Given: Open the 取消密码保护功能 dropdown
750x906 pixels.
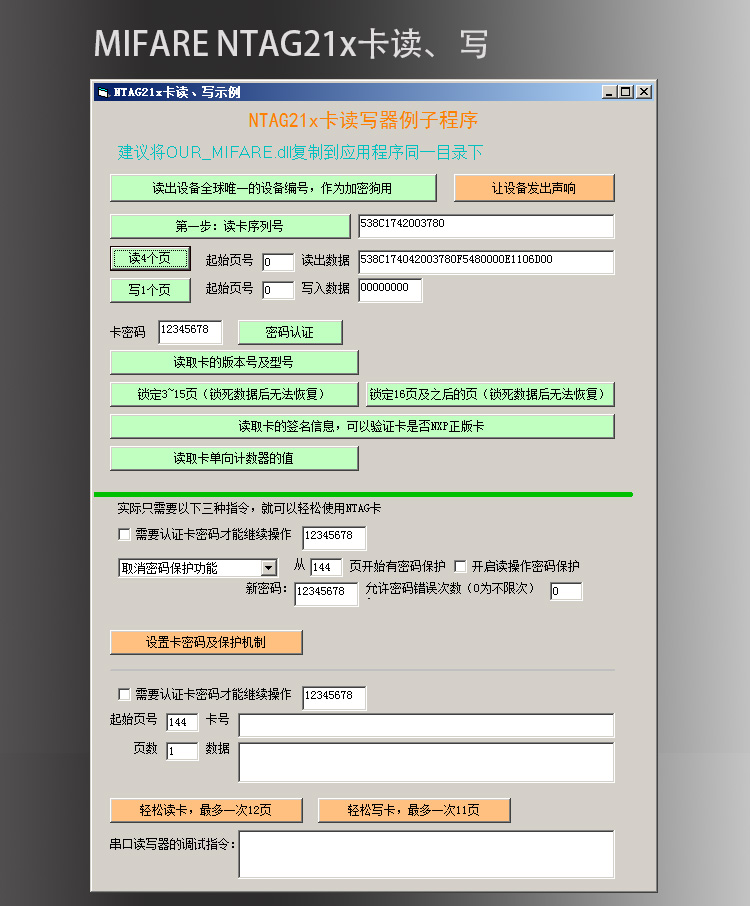Looking at the screenshot, I should pos(268,568).
